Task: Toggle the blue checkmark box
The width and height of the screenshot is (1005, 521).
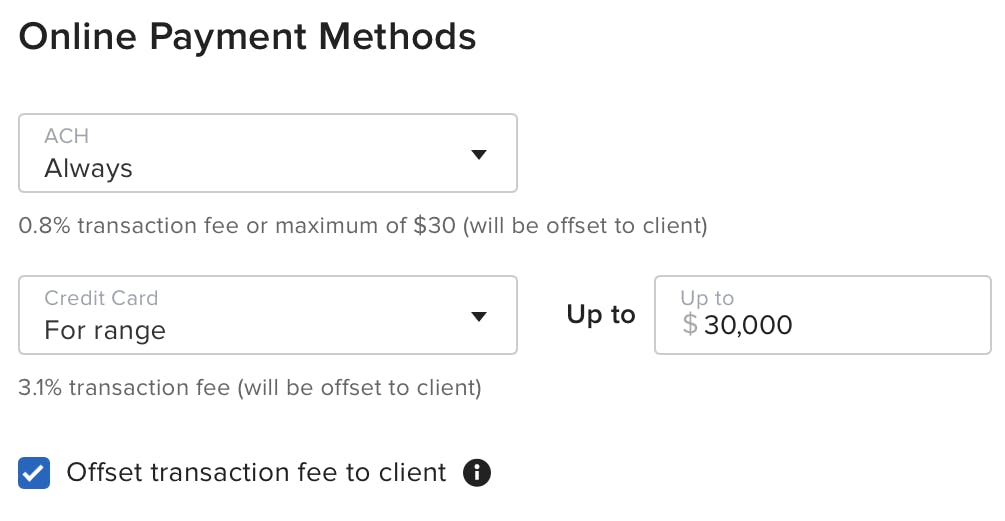Action: tap(34, 473)
